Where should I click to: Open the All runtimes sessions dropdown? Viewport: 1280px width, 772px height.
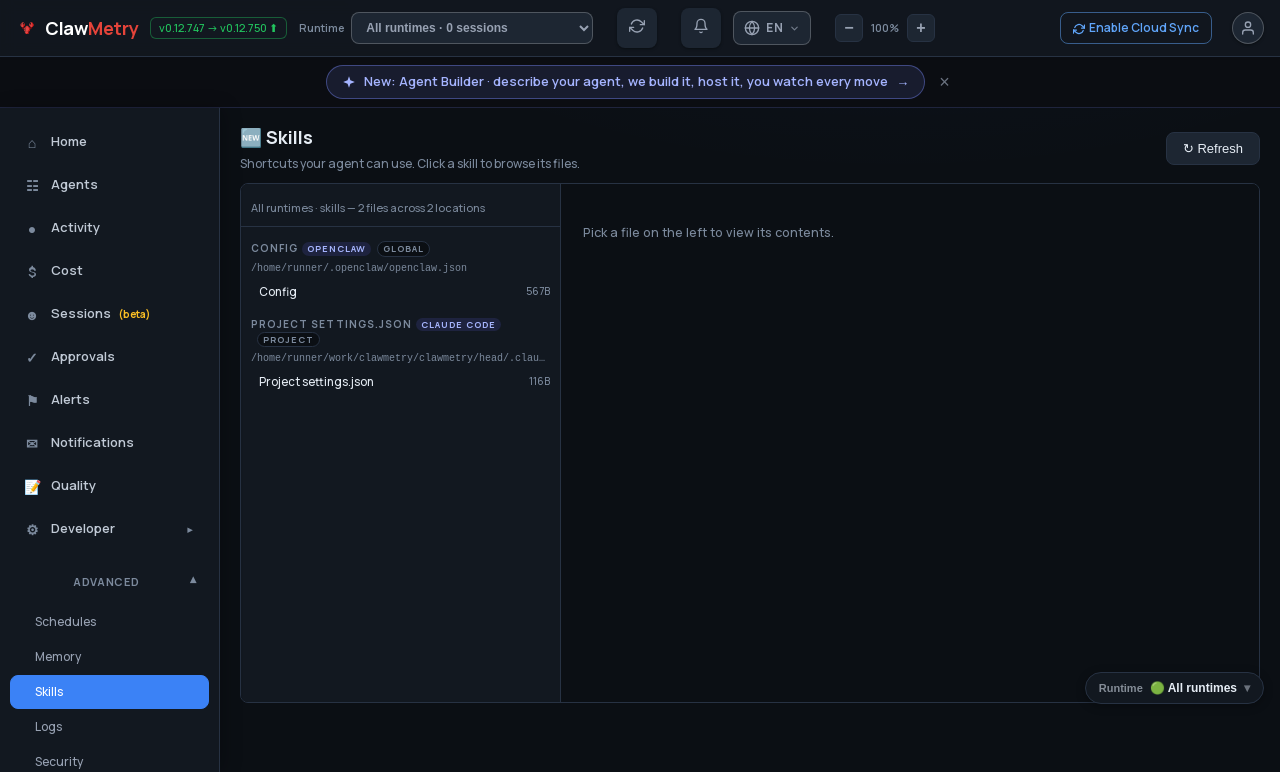tap(472, 28)
